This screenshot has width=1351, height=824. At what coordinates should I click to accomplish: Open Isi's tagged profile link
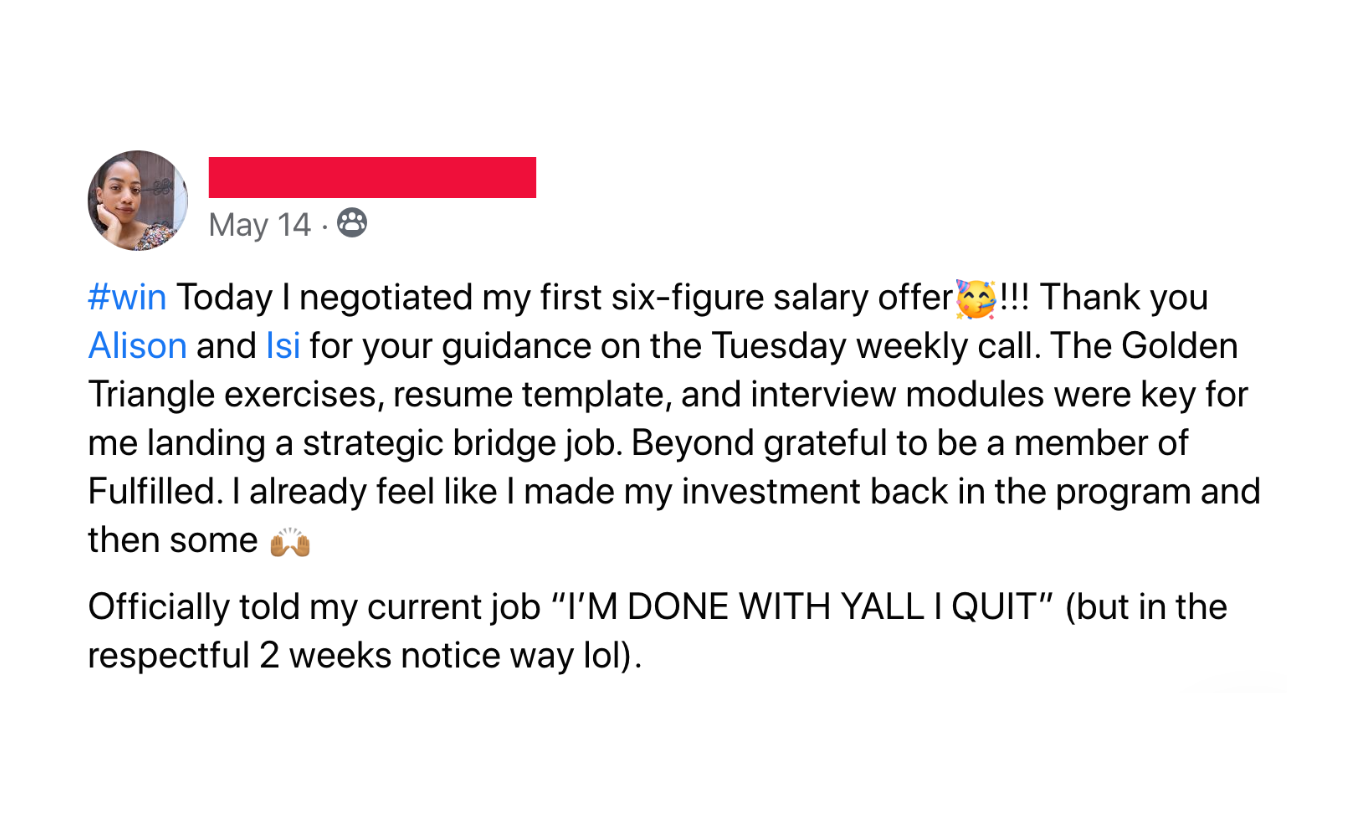283,346
